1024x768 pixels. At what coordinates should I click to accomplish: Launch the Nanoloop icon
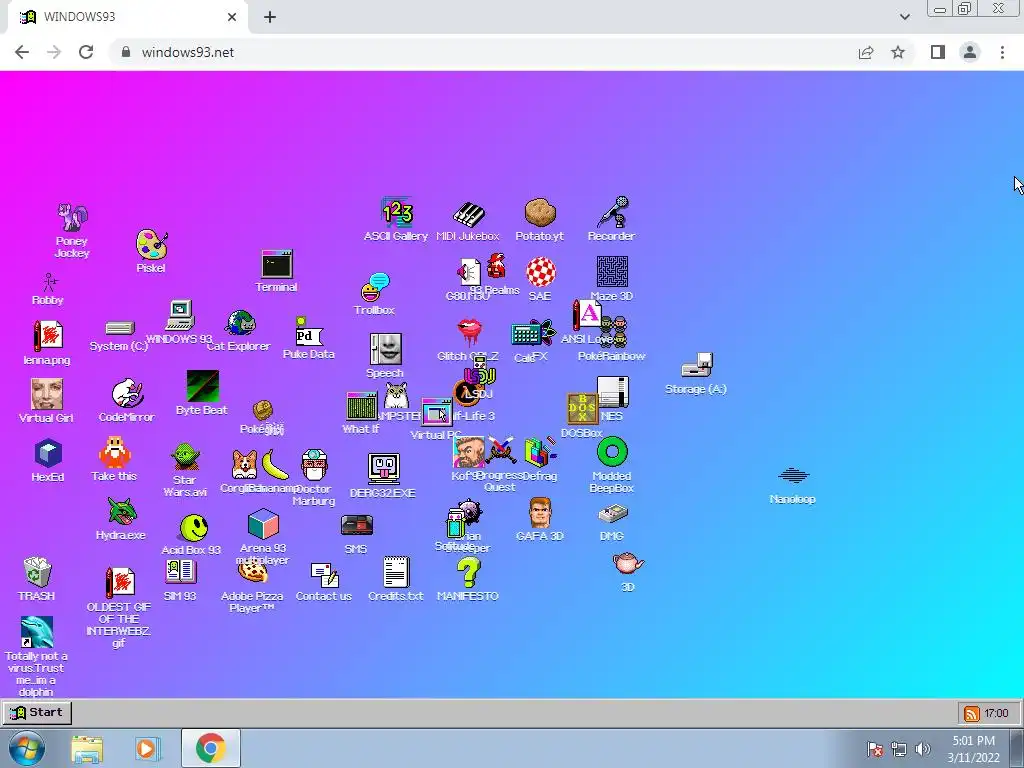coord(793,475)
